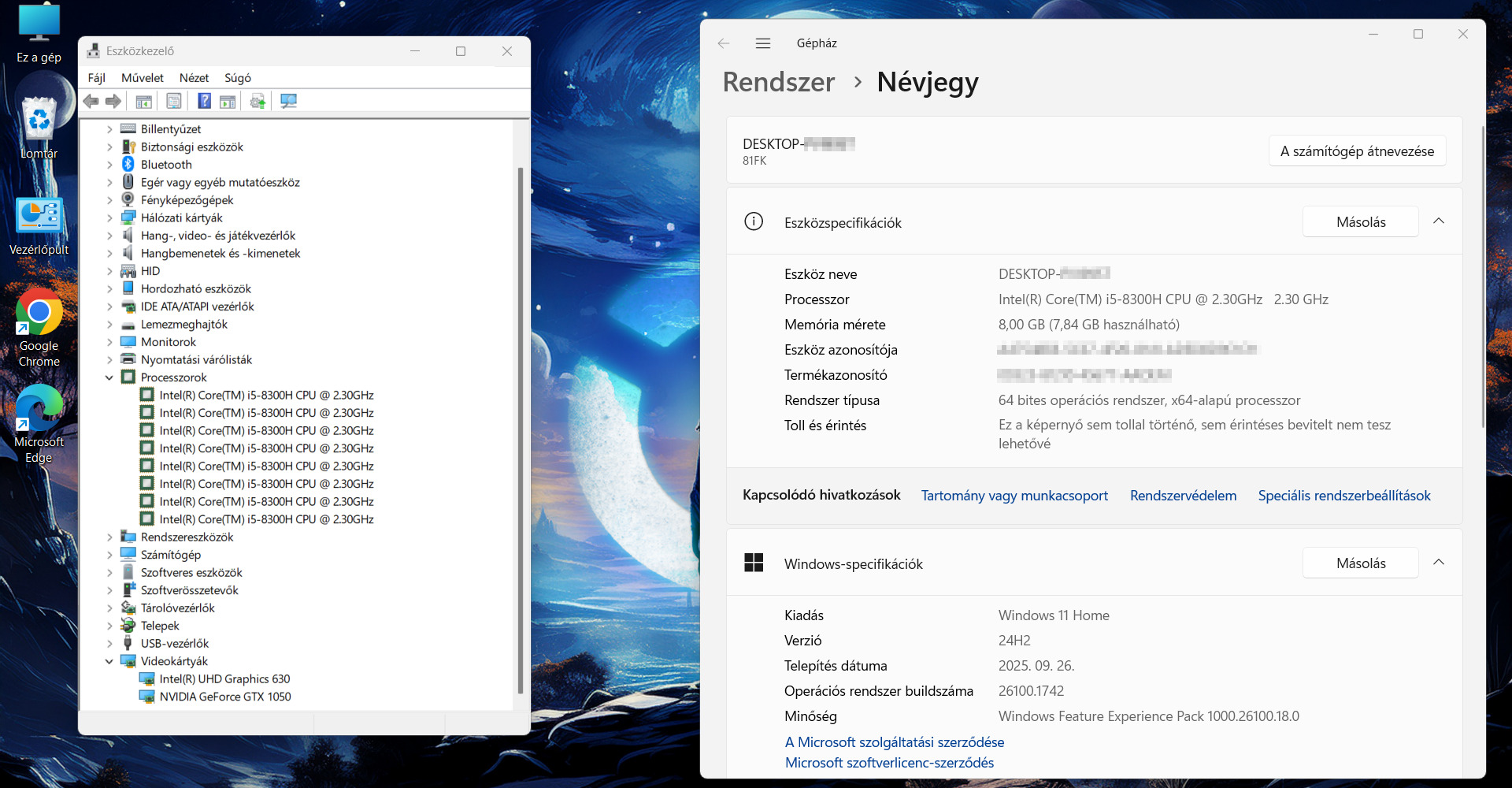Click the back arrow in Gépház window

724,43
